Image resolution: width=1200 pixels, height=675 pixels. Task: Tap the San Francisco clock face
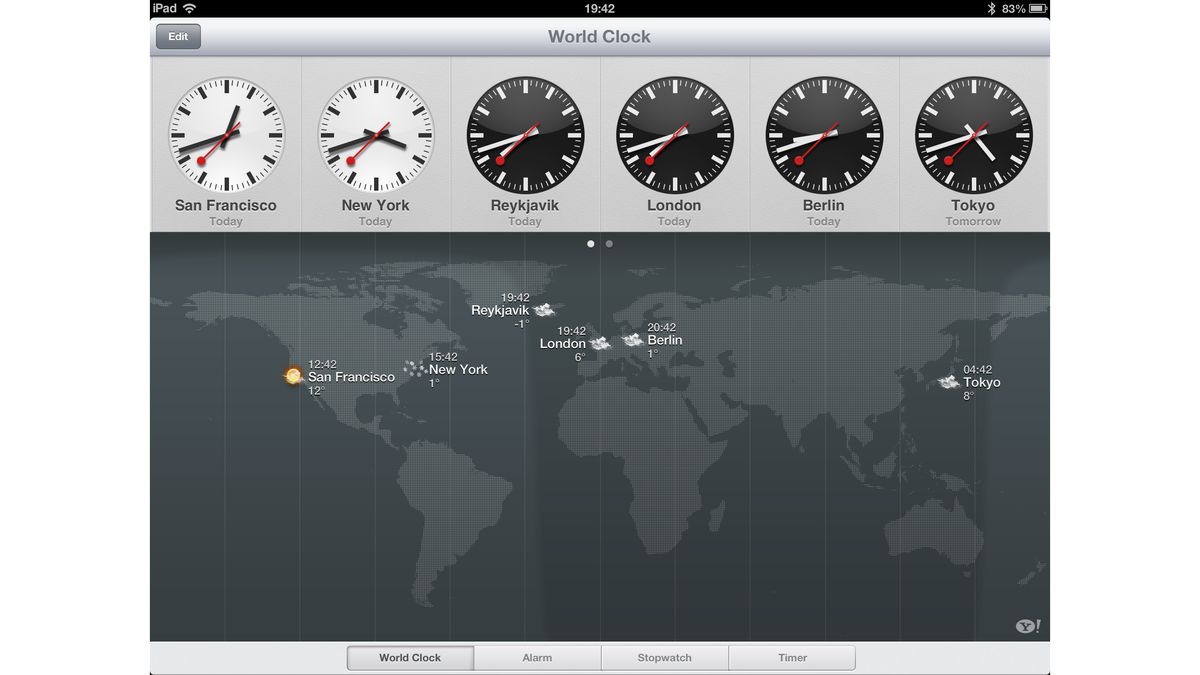click(225, 132)
